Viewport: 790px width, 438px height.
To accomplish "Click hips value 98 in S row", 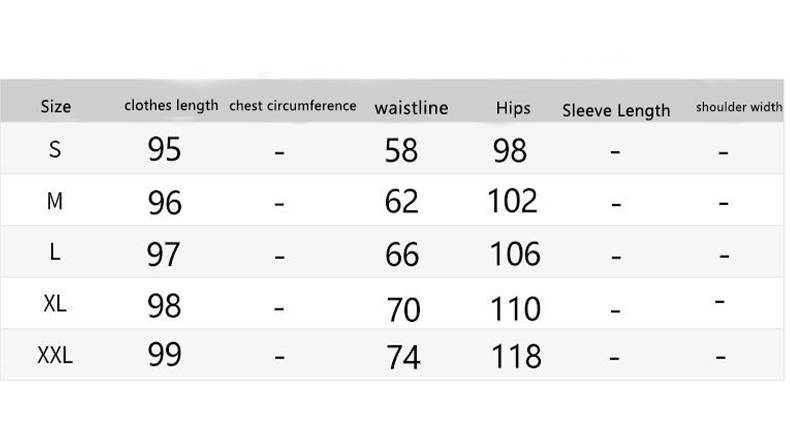I will click(x=510, y=151).
